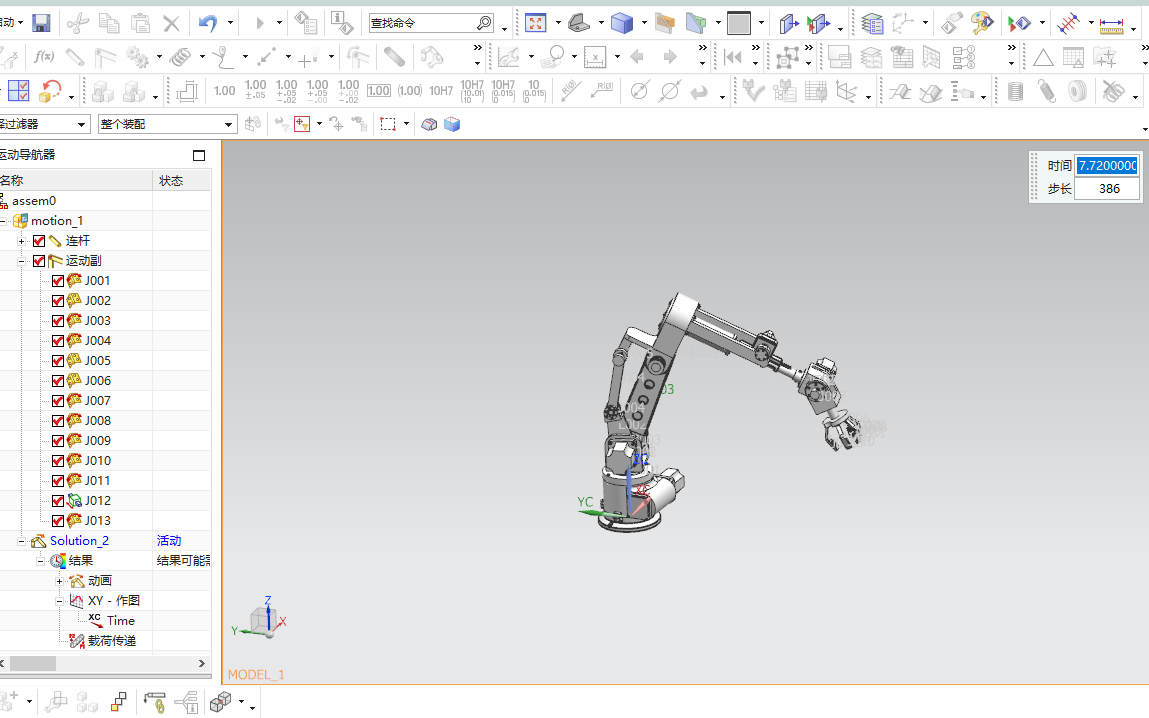Click the layer settings stack icon
Image resolution: width=1149 pixels, height=718 pixels.
(872, 22)
